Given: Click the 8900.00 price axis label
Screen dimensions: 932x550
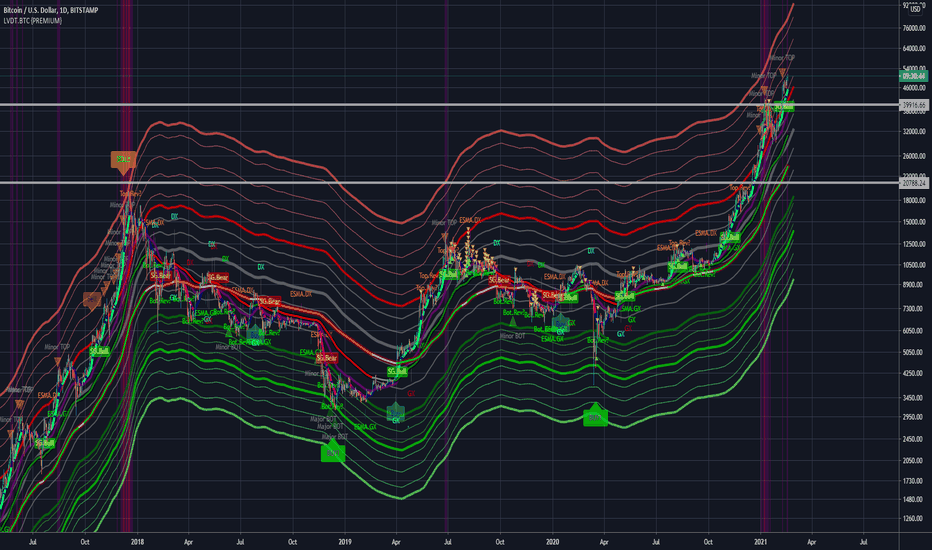Looking at the screenshot, I should 914,285.
